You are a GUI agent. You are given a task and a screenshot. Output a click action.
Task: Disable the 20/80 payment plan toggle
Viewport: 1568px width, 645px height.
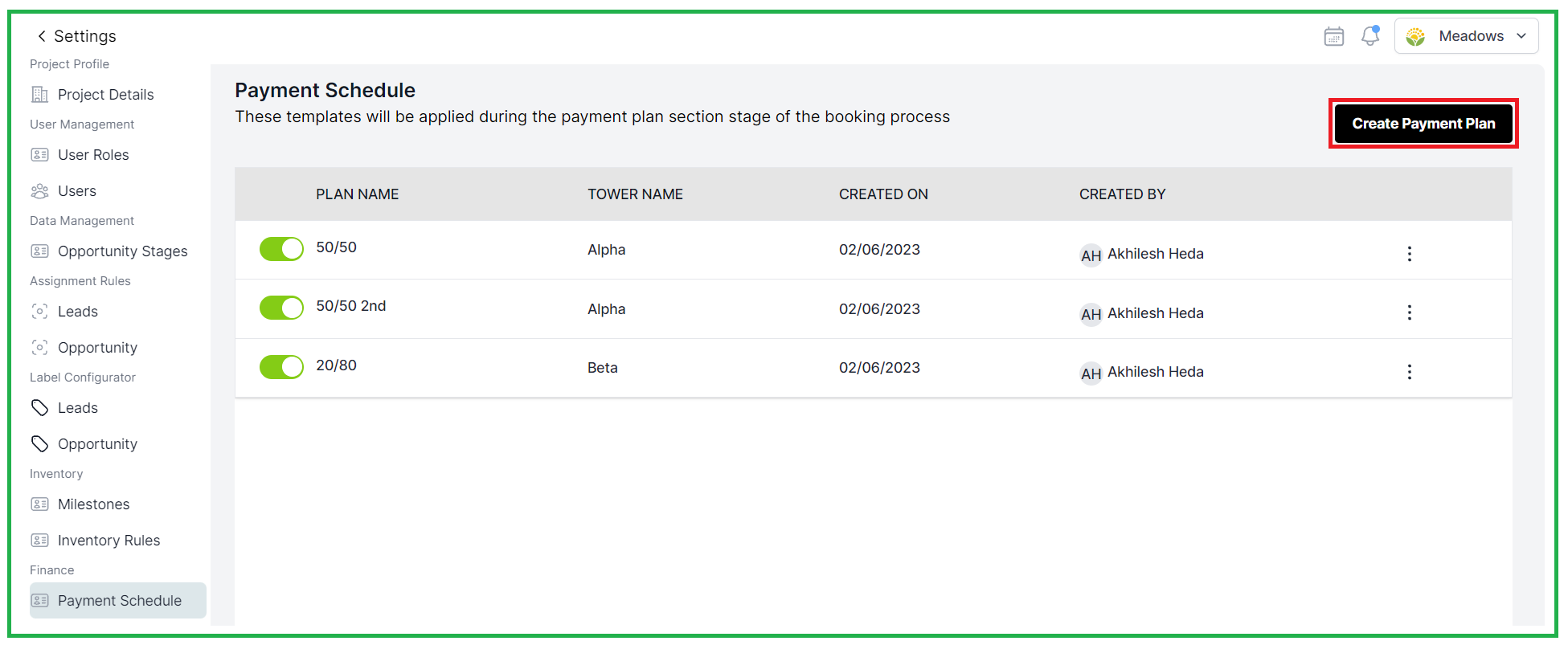click(281, 367)
